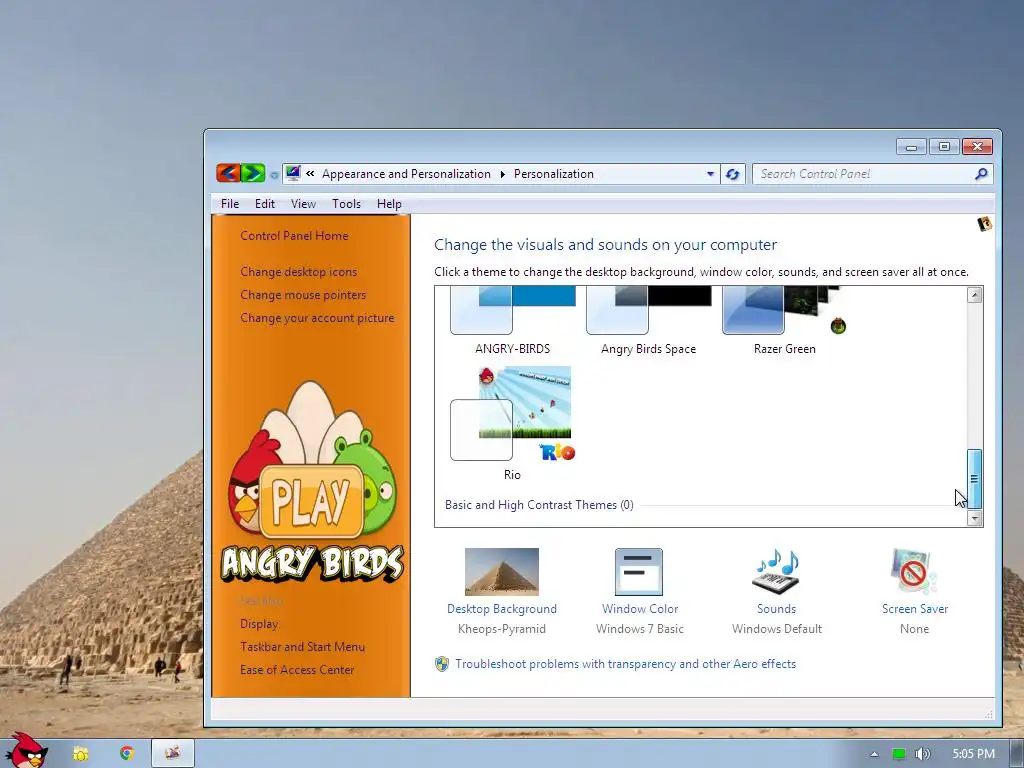This screenshot has height=768, width=1024.
Task: Open the Edit menu
Action: 264,204
